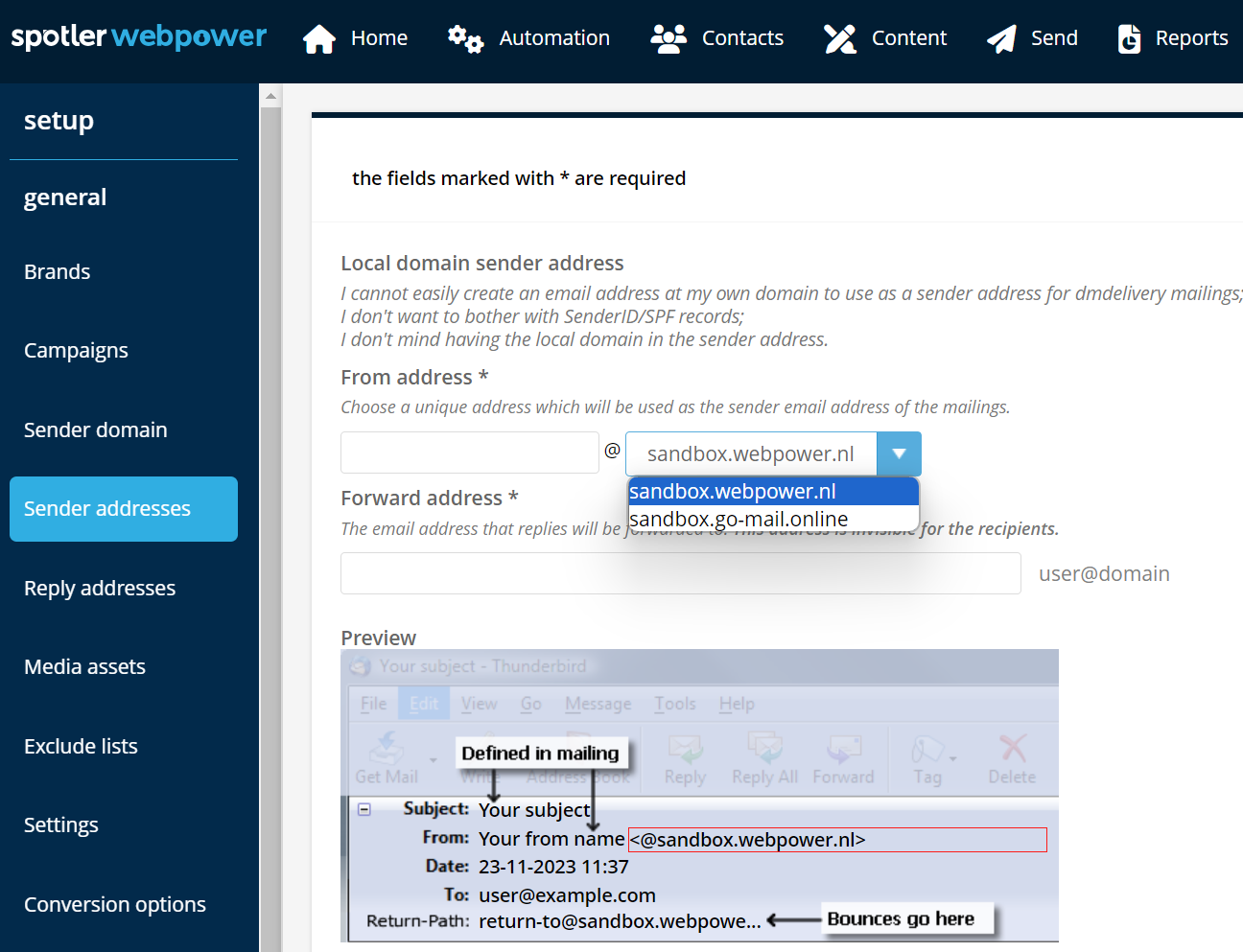Open Exclude lists page

(81, 746)
